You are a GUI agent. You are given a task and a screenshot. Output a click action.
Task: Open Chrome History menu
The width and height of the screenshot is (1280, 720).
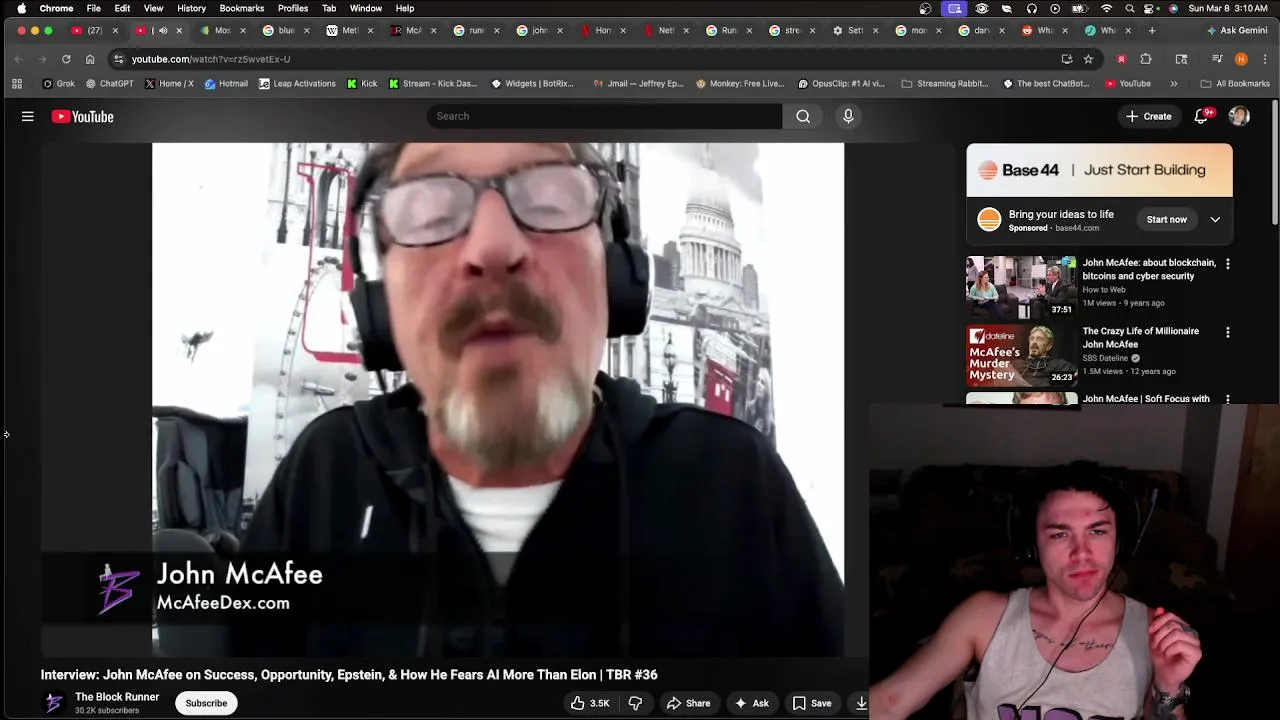click(x=191, y=8)
